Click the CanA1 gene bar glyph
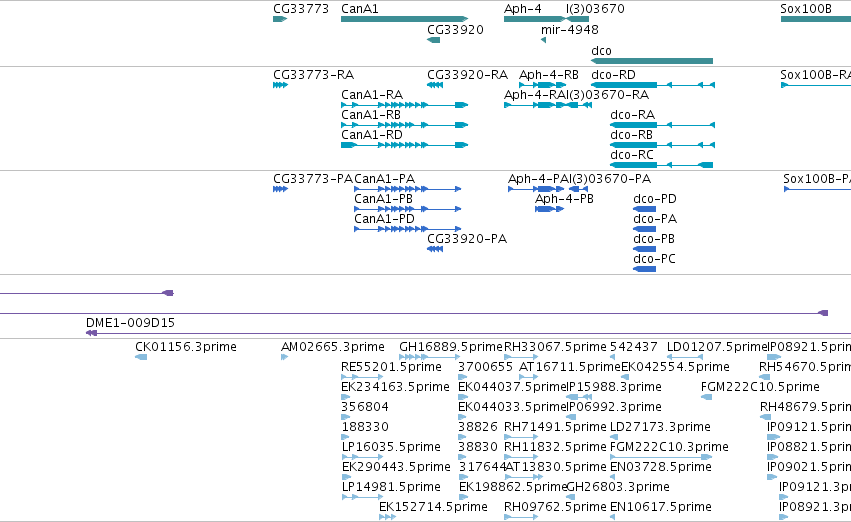Viewport: 851px width, 522px height. click(404, 19)
